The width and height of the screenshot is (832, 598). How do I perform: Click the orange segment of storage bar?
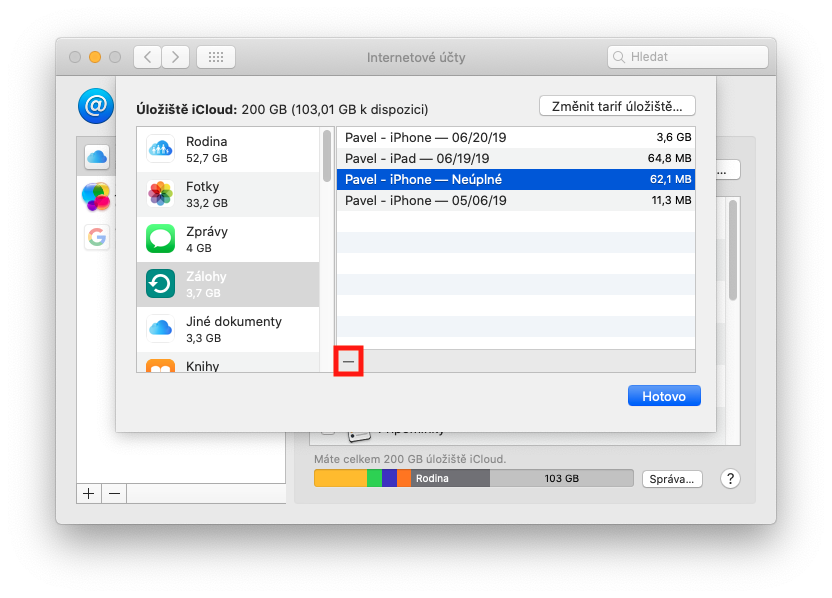click(404, 478)
